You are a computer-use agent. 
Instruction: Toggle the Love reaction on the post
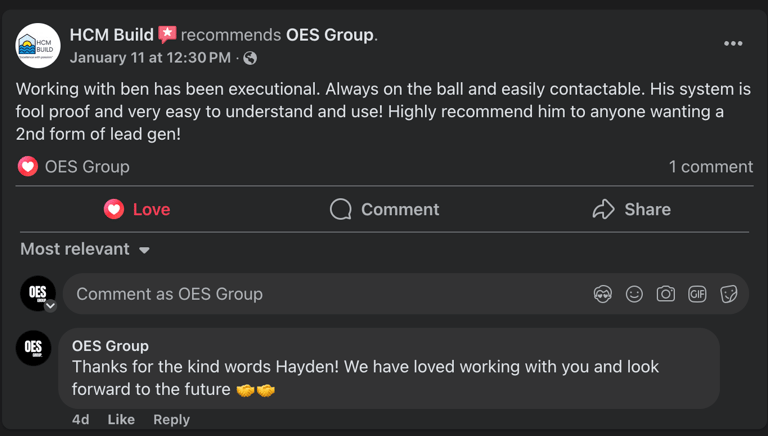[137, 209]
